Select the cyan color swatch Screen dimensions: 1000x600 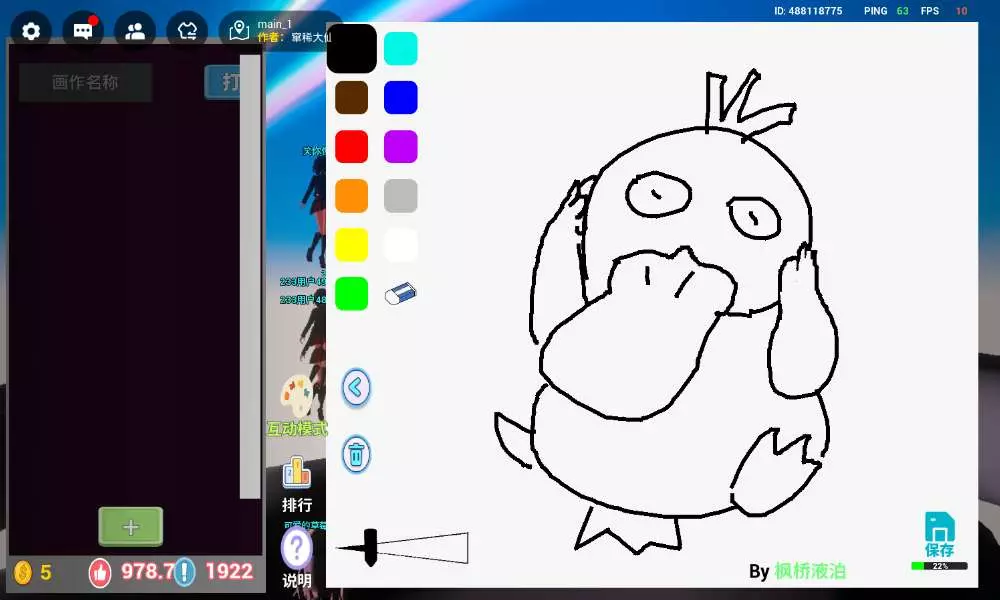[x=401, y=48]
